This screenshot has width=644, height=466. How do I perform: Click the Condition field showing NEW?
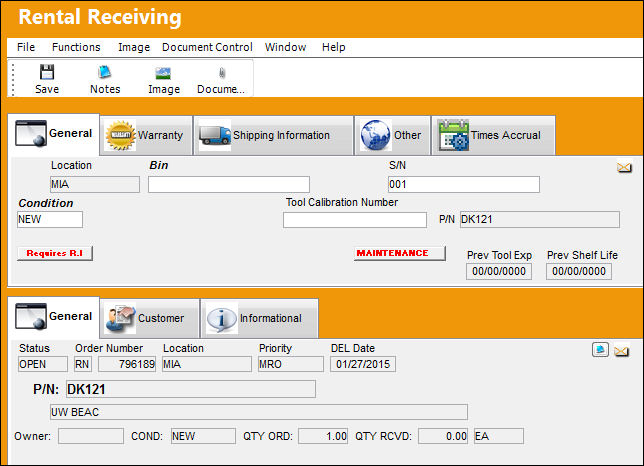coord(50,219)
